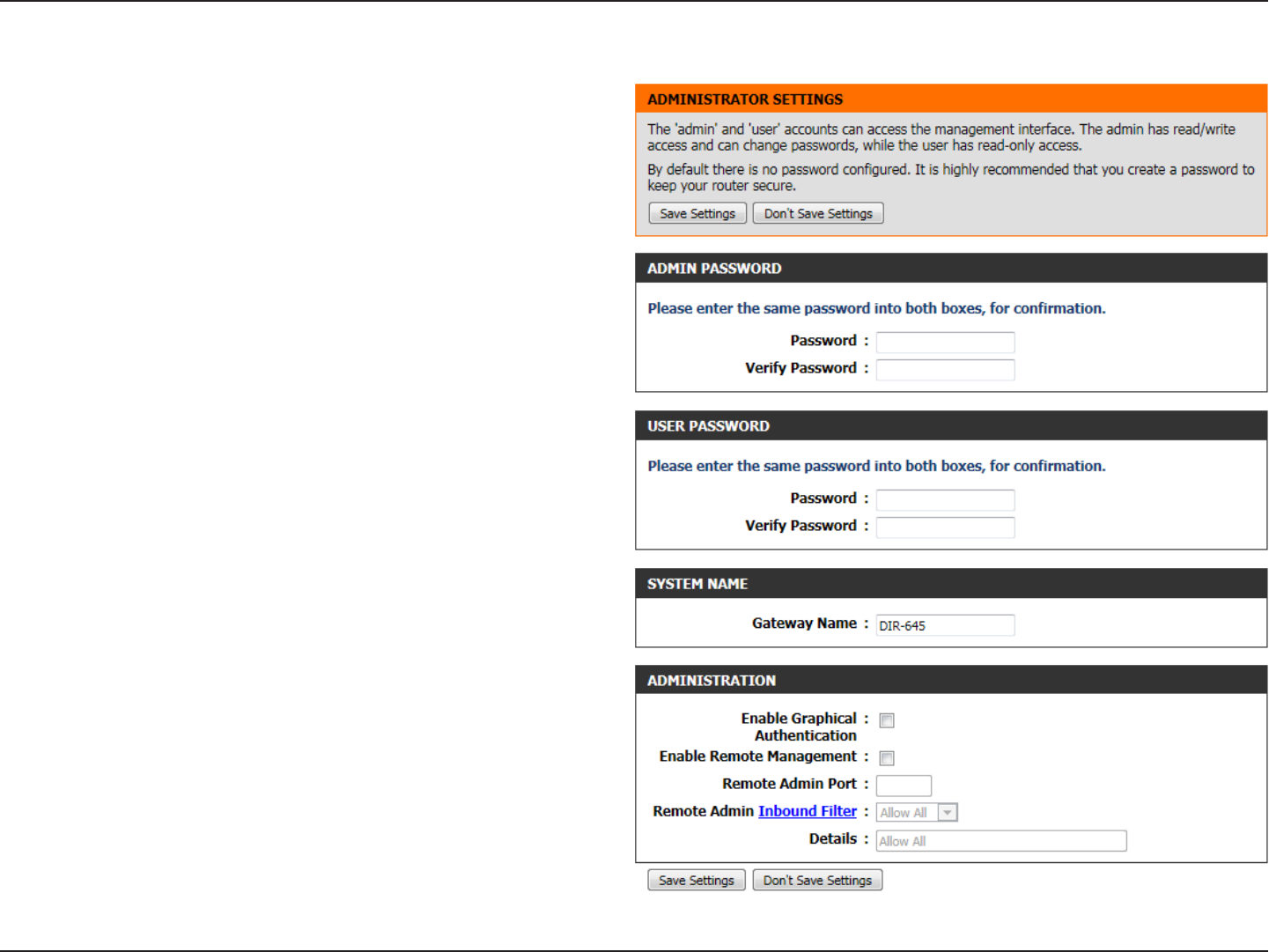Click the Enable Remote Management label
Image resolution: width=1269 pixels, height=952 pixels.
tap(757, 756)
